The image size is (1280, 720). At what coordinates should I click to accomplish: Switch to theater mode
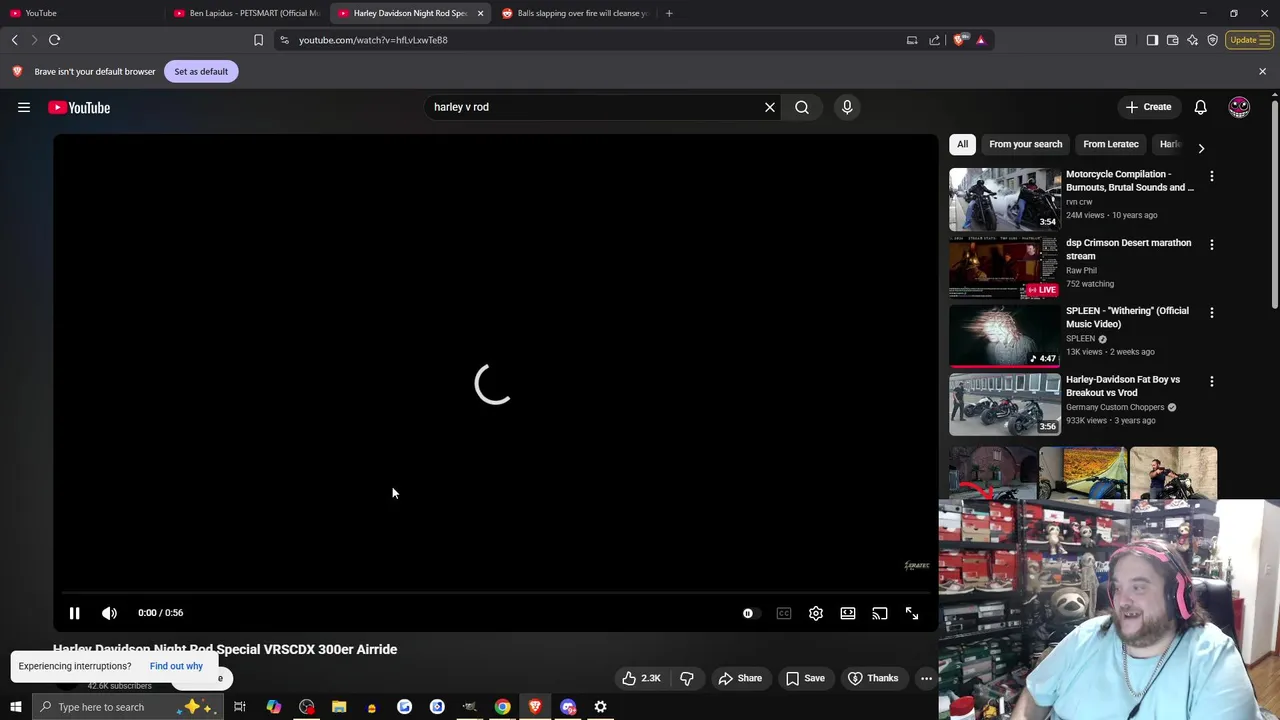pos(848,613)
